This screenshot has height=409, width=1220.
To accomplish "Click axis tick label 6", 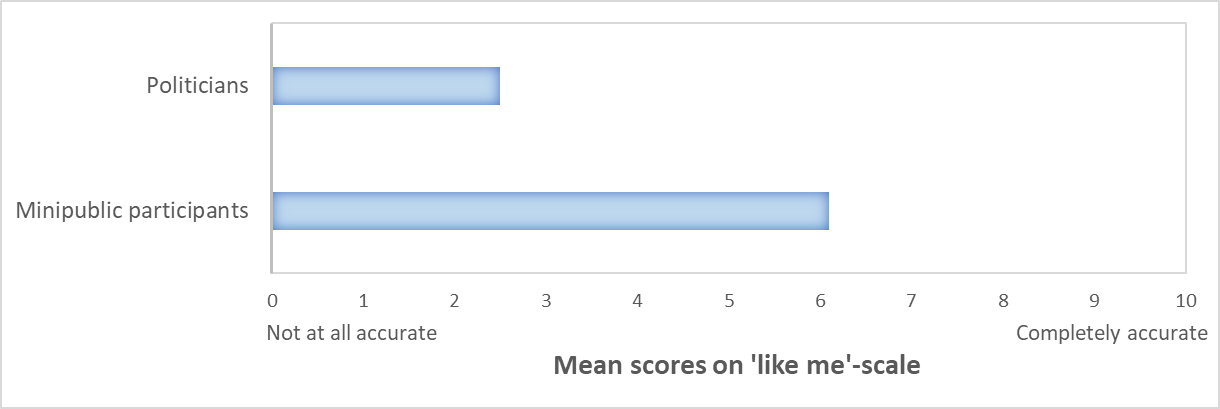I will (x=820, y=300).
